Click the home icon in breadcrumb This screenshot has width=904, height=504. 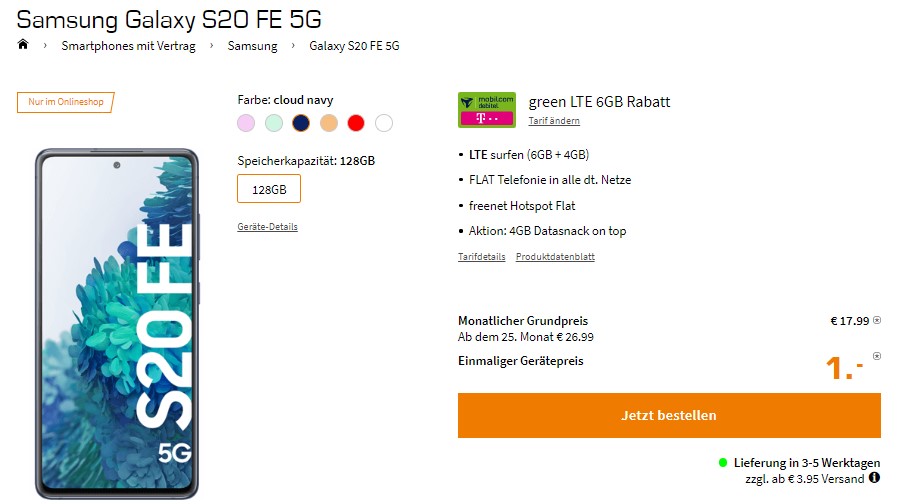(x=23, y=45)
